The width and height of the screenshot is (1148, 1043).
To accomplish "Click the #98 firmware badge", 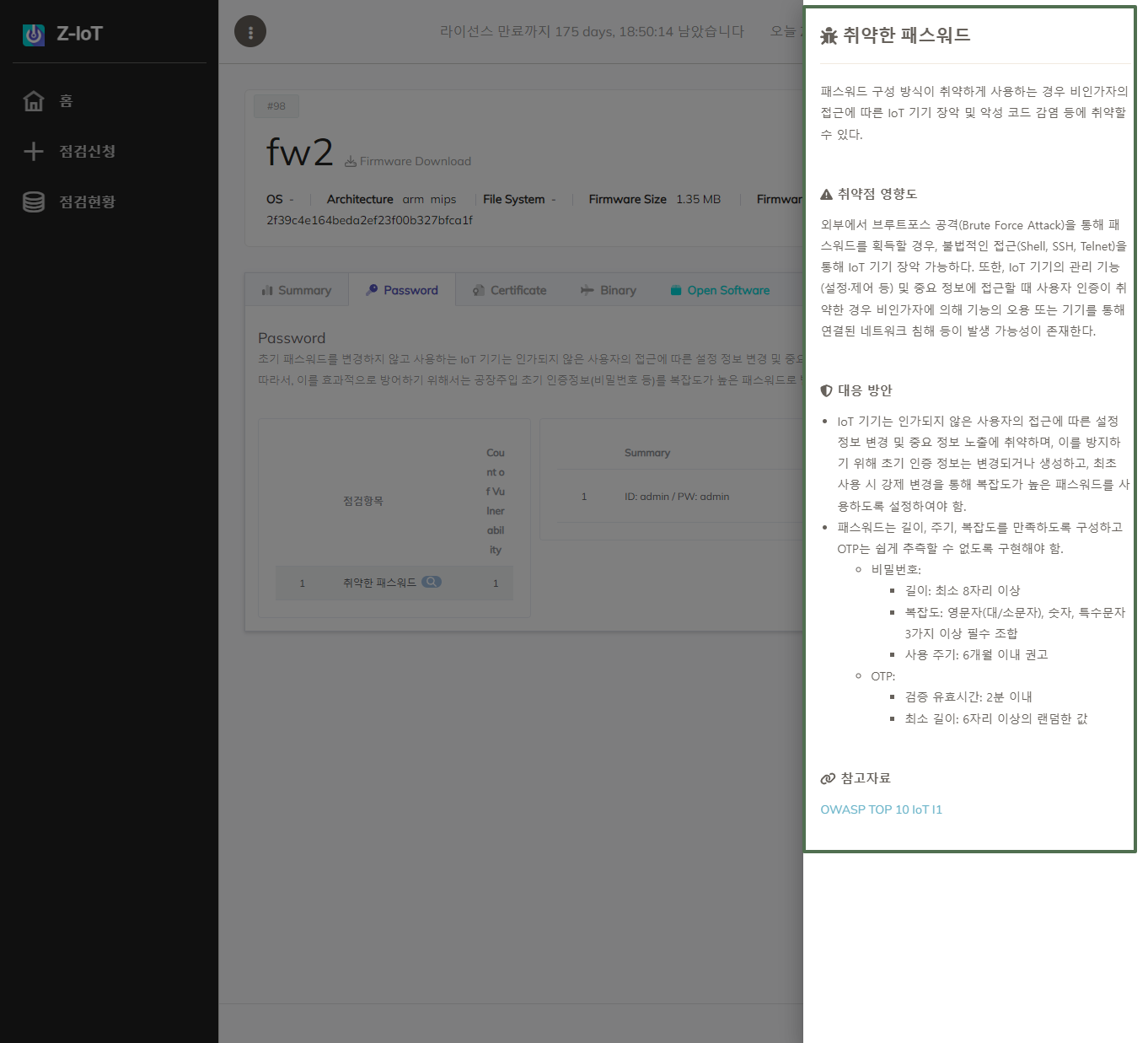I will pos(276,106).
